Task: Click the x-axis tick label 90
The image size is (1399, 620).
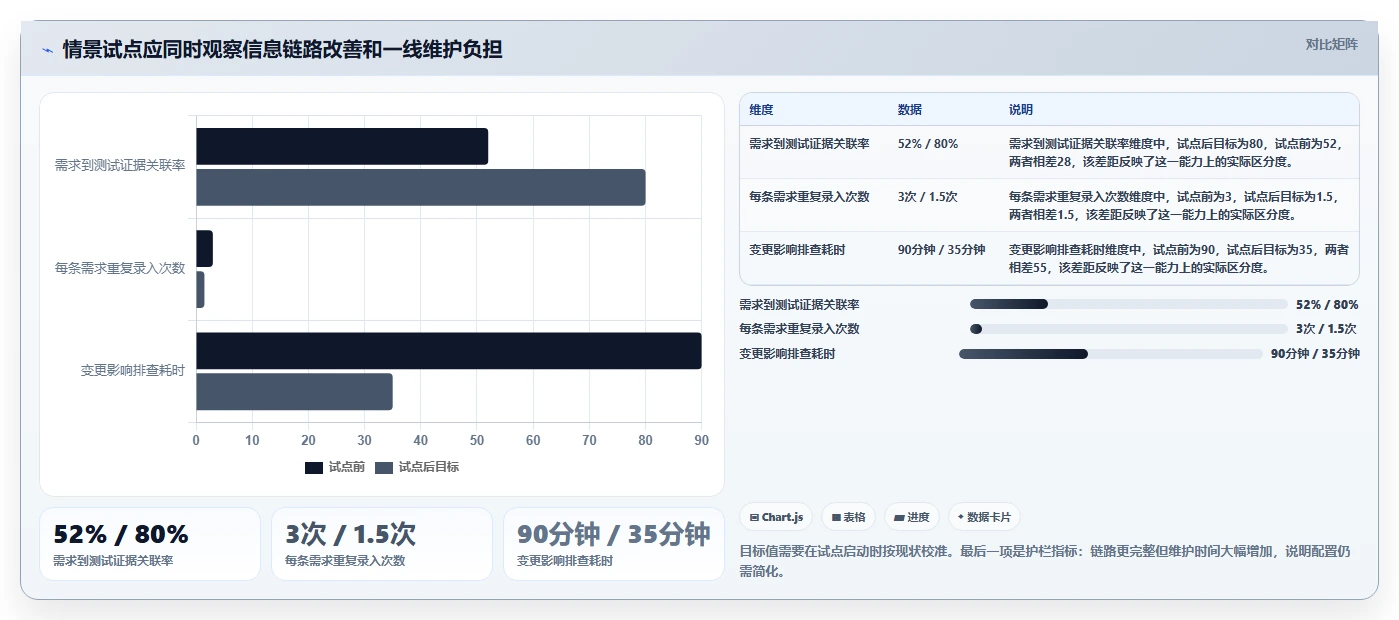Action: click(702, 440)
